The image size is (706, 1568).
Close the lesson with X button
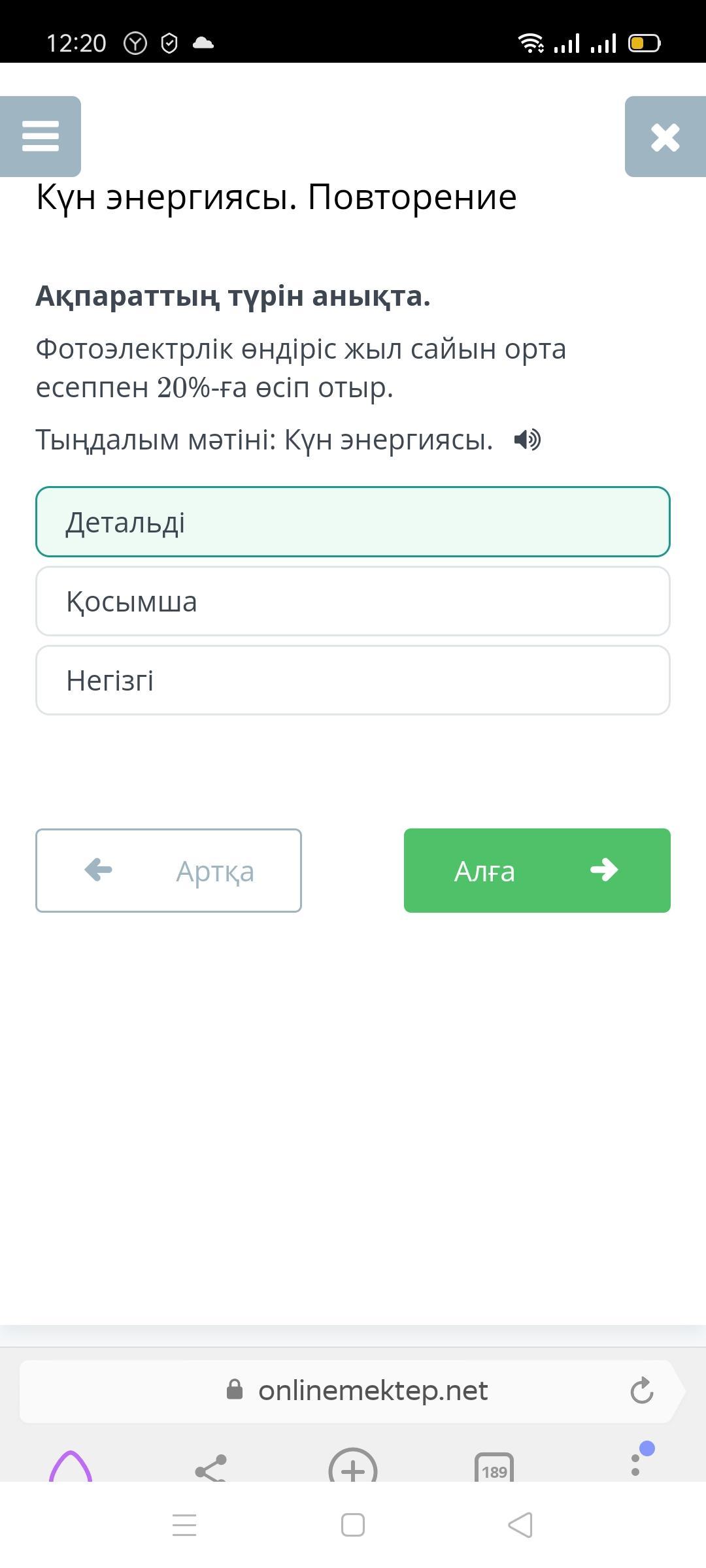coord(665,137)
